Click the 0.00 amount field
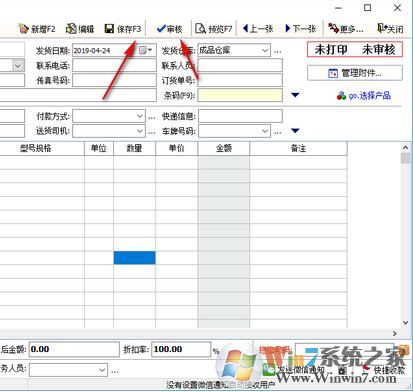The height and width of the screenshot is (392, 413). click(x=74, y=349)
